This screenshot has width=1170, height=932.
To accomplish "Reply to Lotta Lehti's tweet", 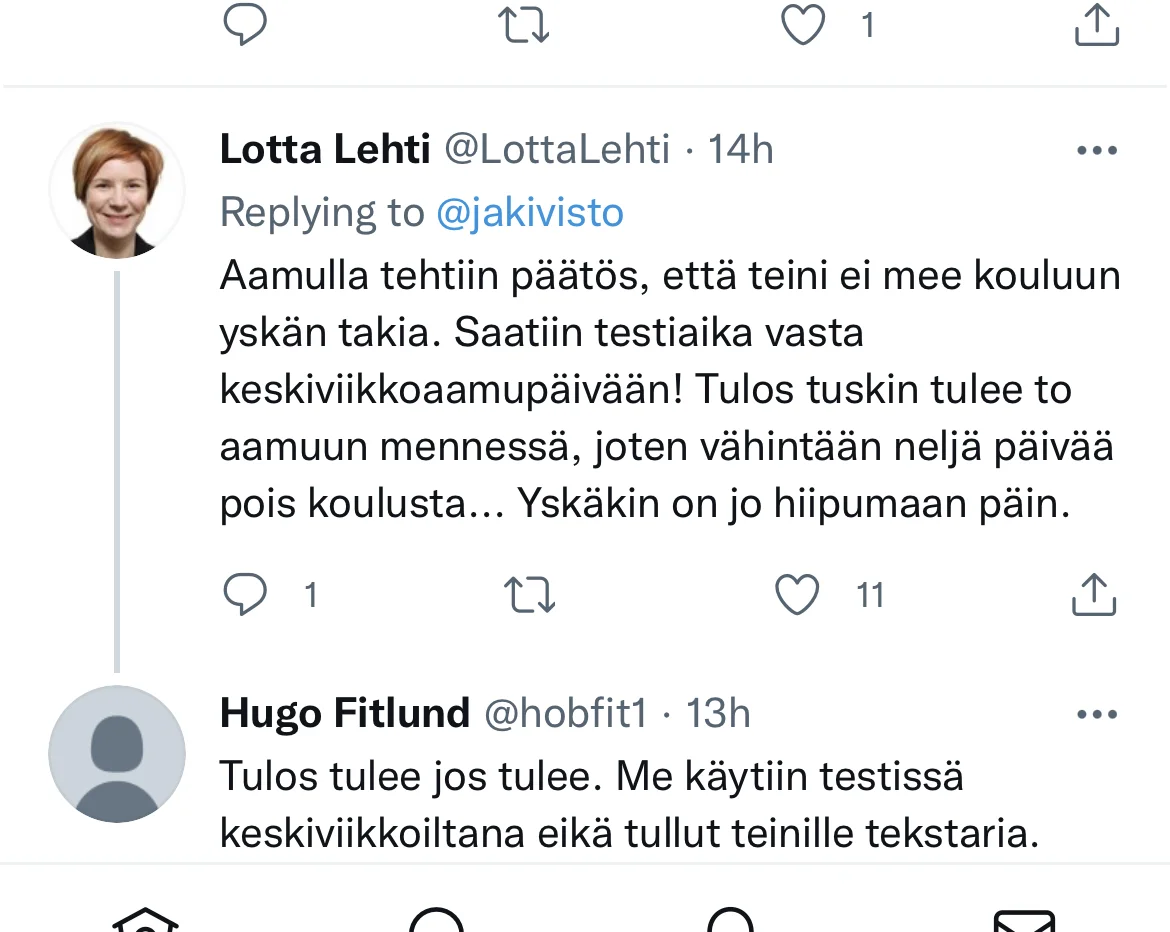I will coord(244,596).
